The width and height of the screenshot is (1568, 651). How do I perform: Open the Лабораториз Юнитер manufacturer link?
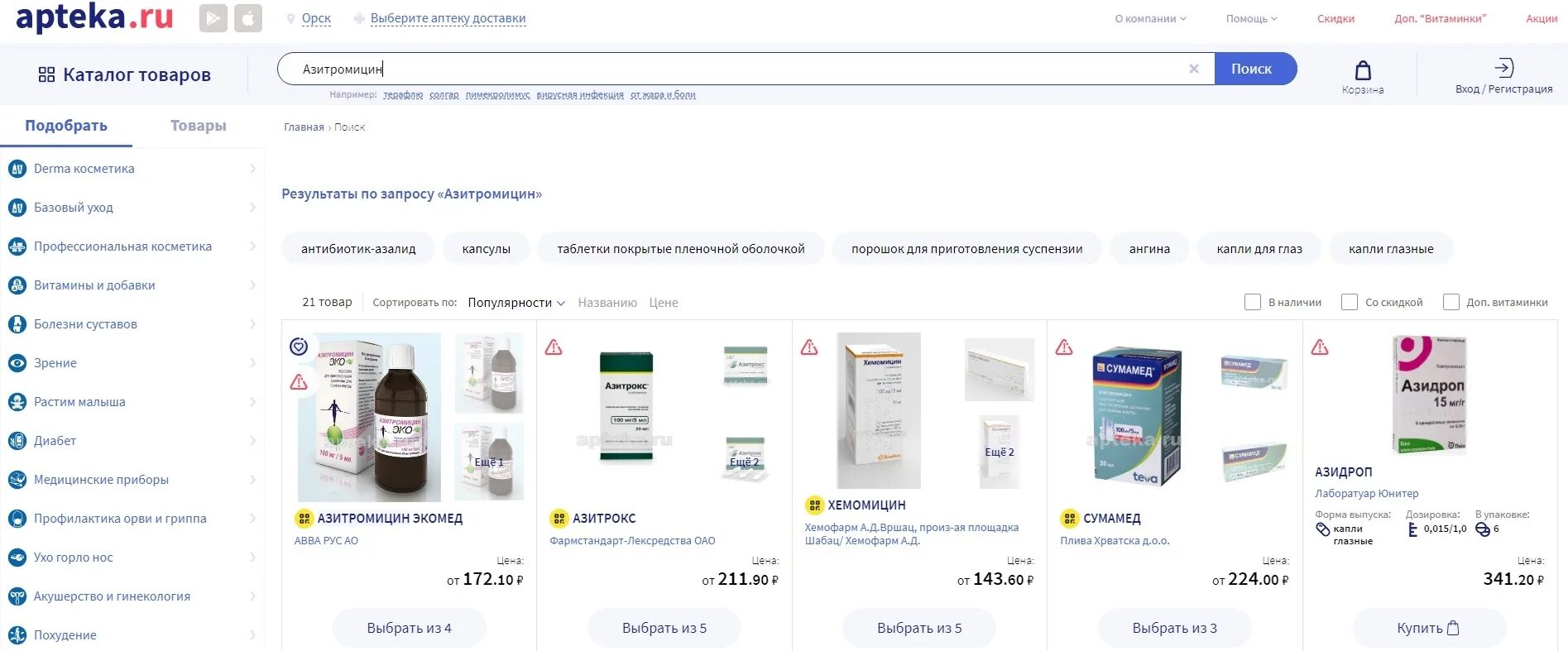[x=1367, y=494]
